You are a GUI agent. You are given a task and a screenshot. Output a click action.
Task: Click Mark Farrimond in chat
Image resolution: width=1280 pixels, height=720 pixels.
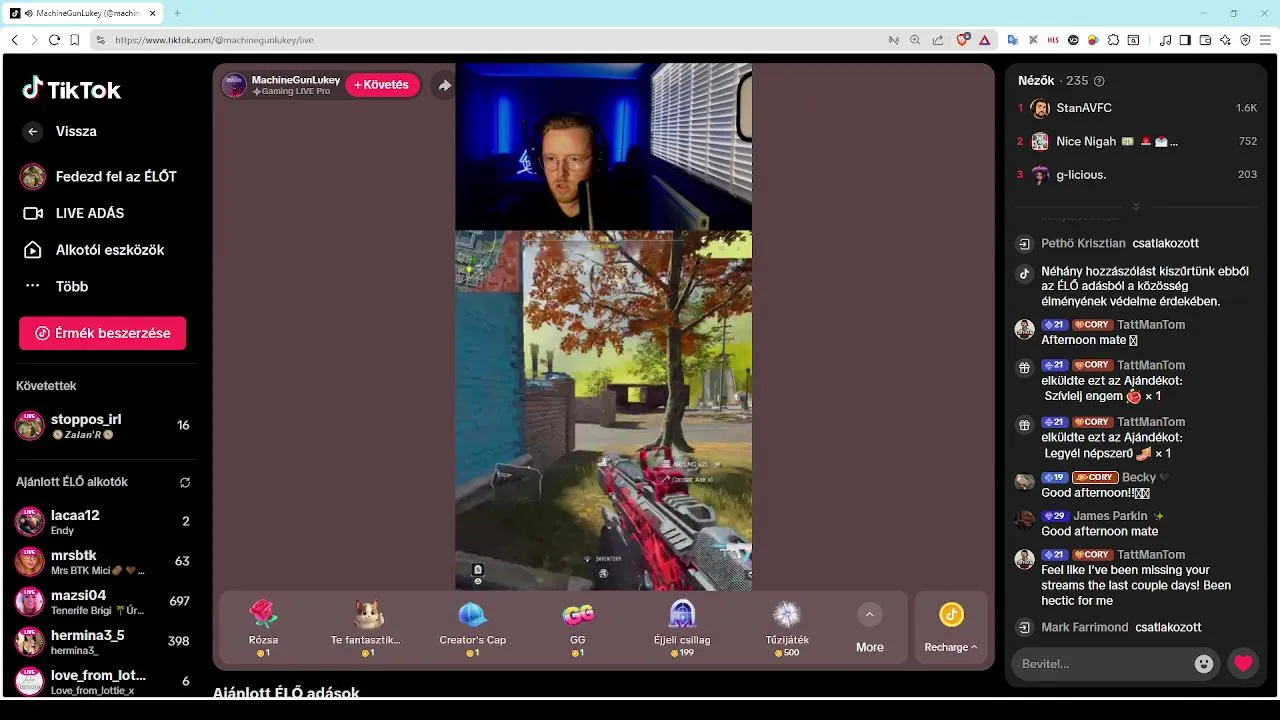[1084, 627]
